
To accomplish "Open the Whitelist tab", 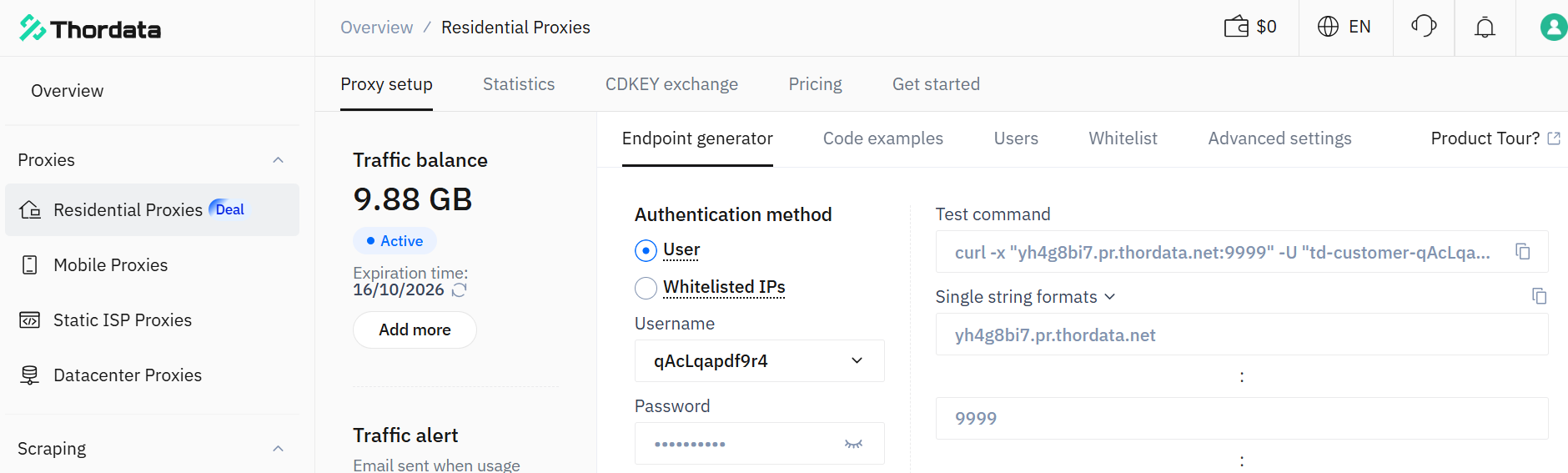I will (x=1123, y=138).
